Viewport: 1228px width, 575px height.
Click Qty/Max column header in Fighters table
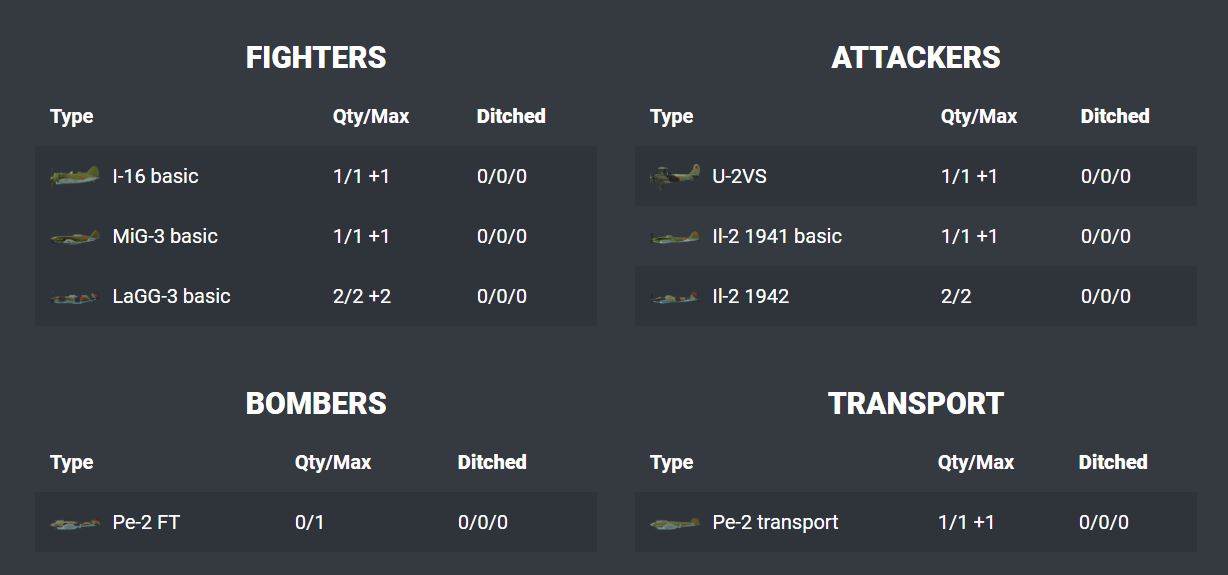[371, 116]
